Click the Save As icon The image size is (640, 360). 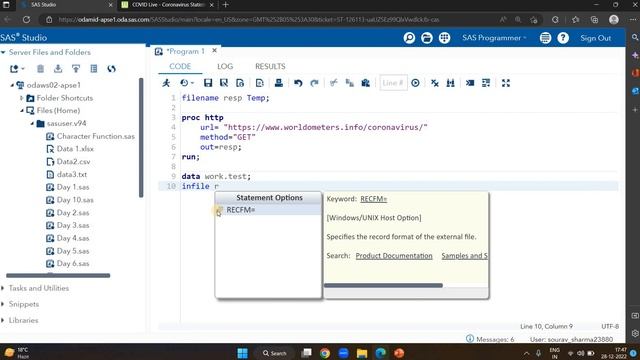(224, 83)
